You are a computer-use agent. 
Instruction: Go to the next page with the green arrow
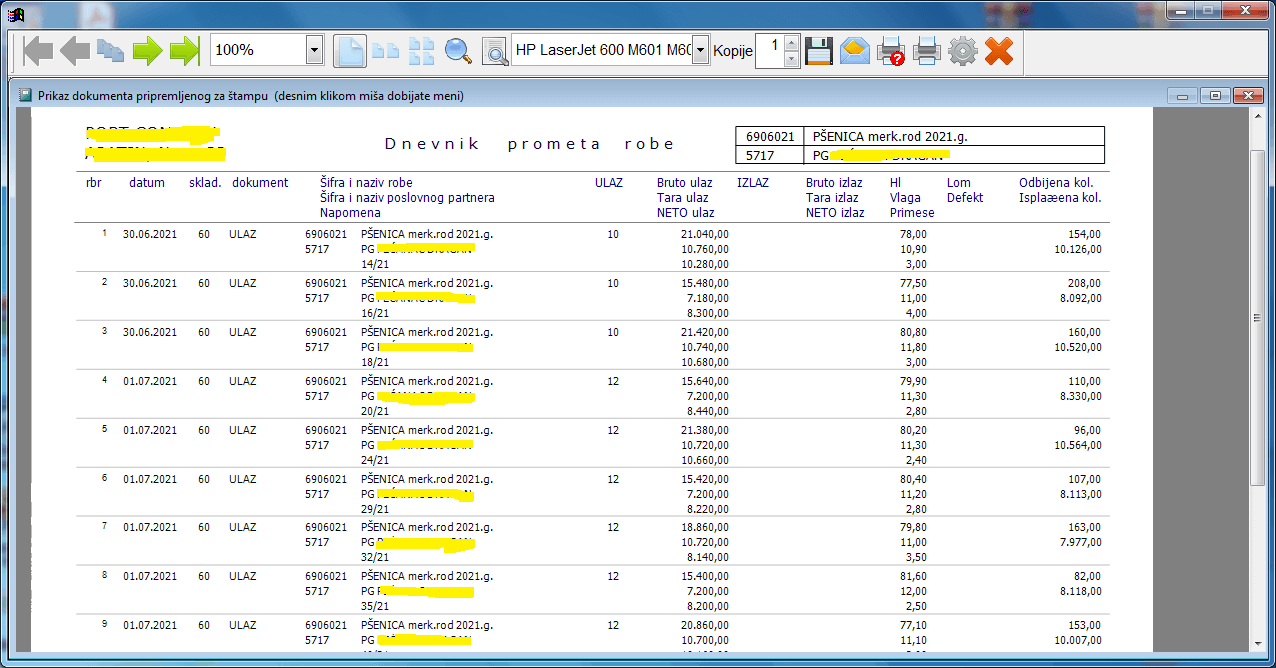(147, 51)
